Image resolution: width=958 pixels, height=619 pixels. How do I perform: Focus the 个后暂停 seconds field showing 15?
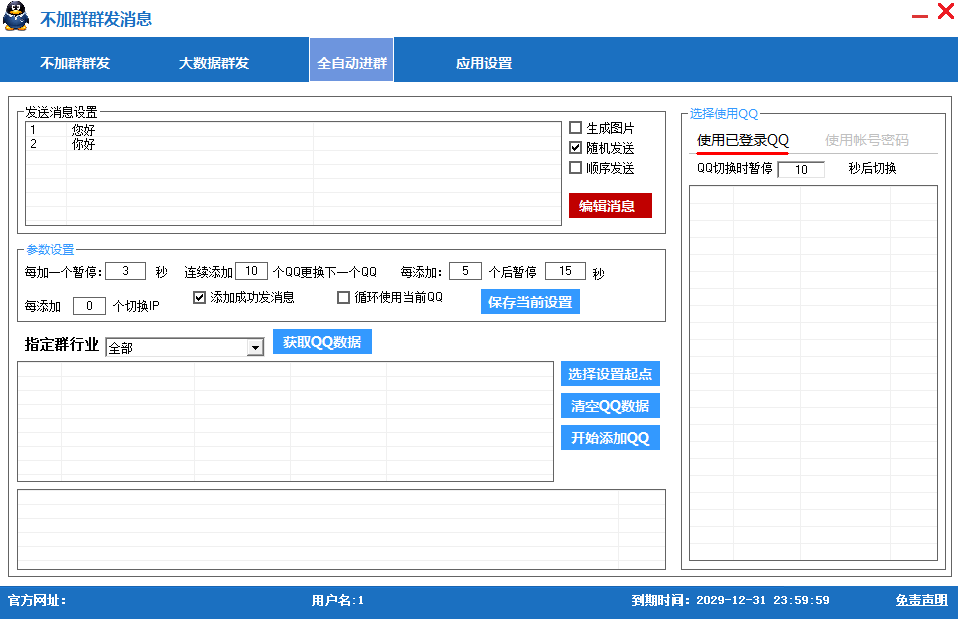565,271
